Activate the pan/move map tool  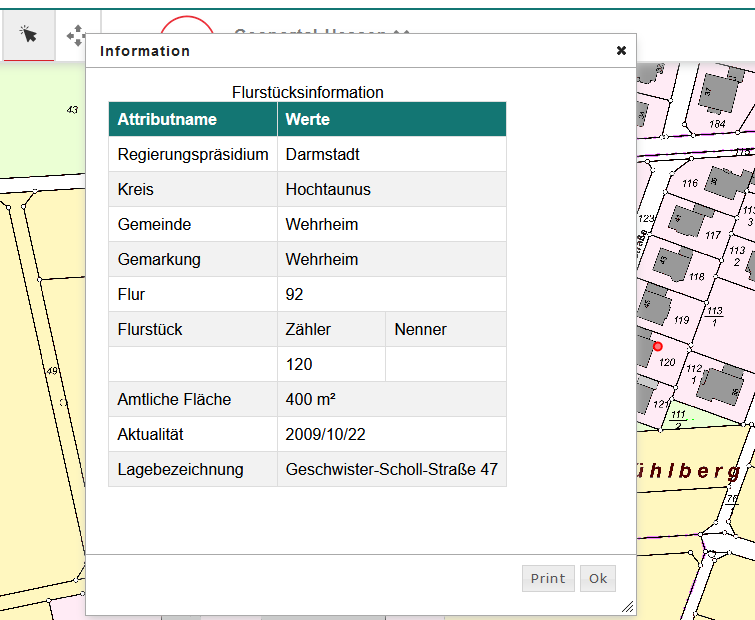click(76, 36)
